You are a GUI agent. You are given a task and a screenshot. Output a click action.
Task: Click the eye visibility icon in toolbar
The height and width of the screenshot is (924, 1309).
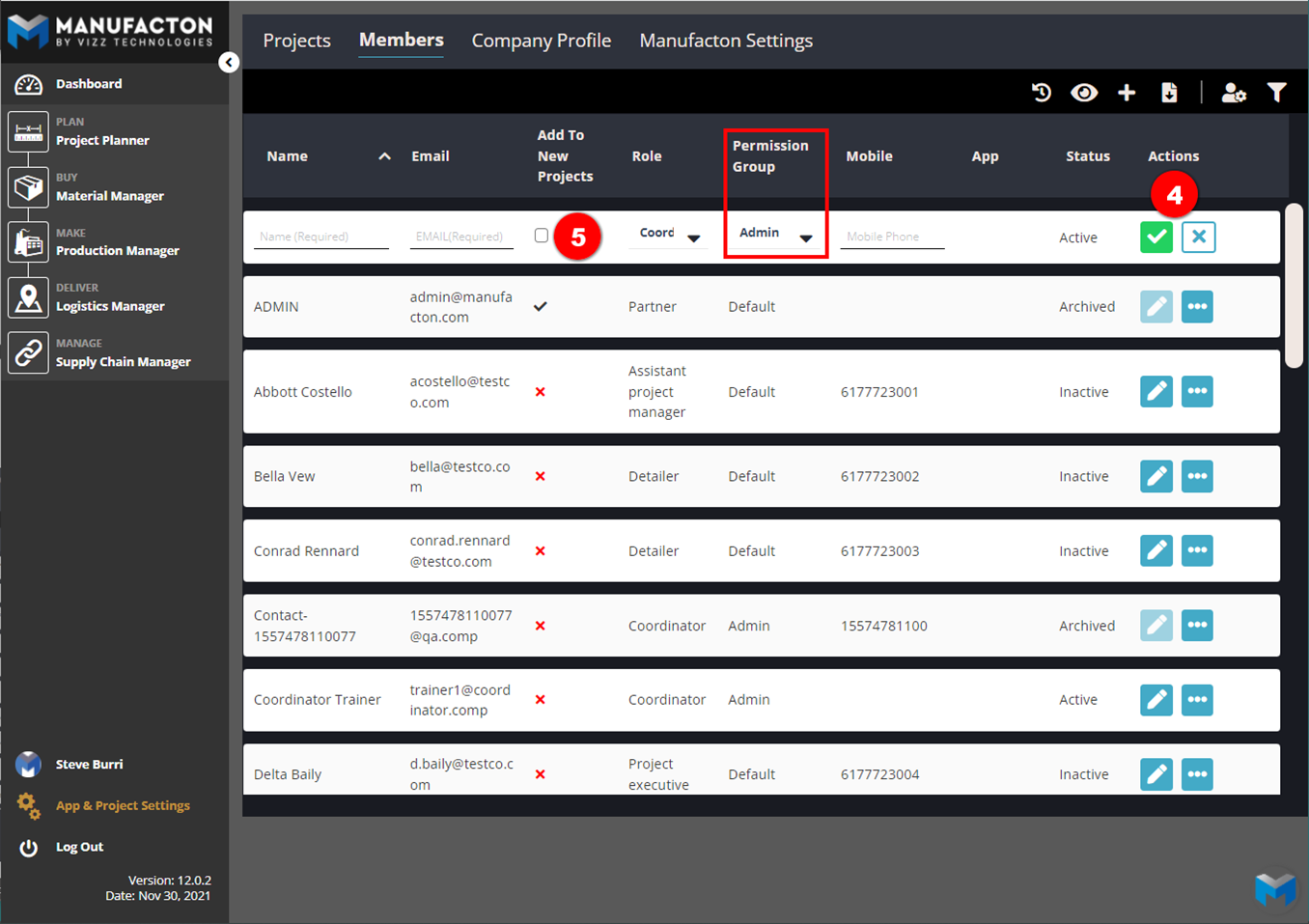pyautogui.click(x=1084, y=93)
